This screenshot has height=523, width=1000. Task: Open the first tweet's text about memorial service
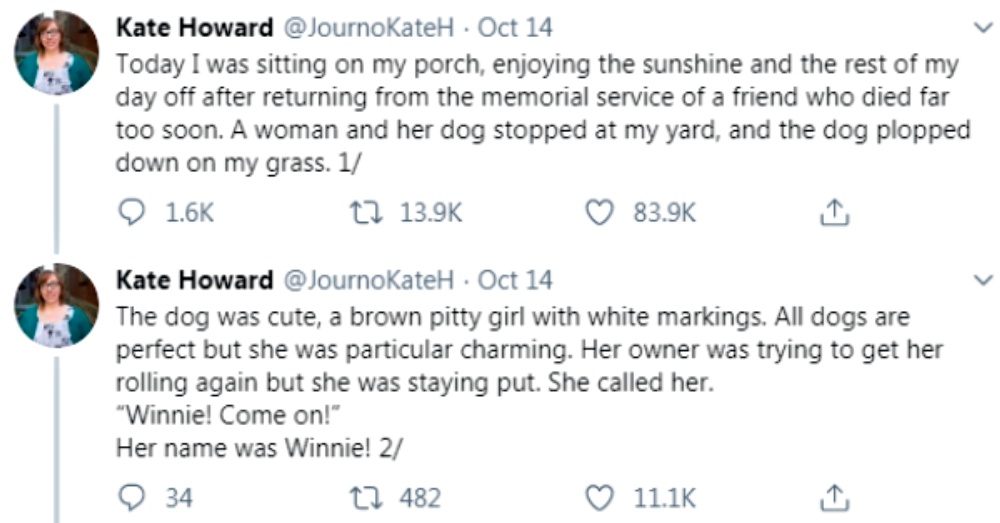(x=543, y=114)
